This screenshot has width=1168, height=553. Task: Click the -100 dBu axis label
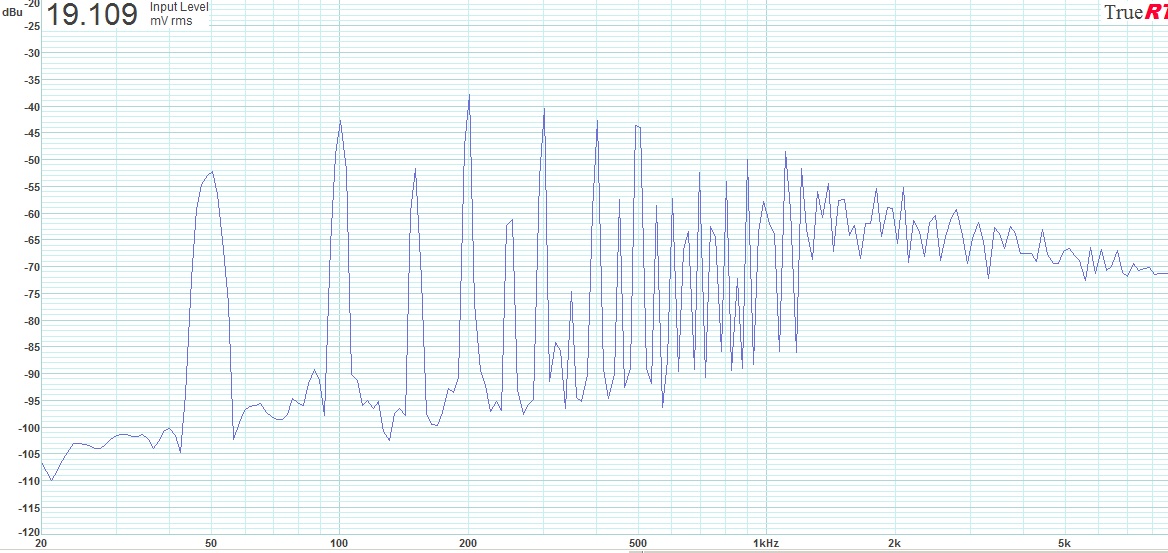27,429
